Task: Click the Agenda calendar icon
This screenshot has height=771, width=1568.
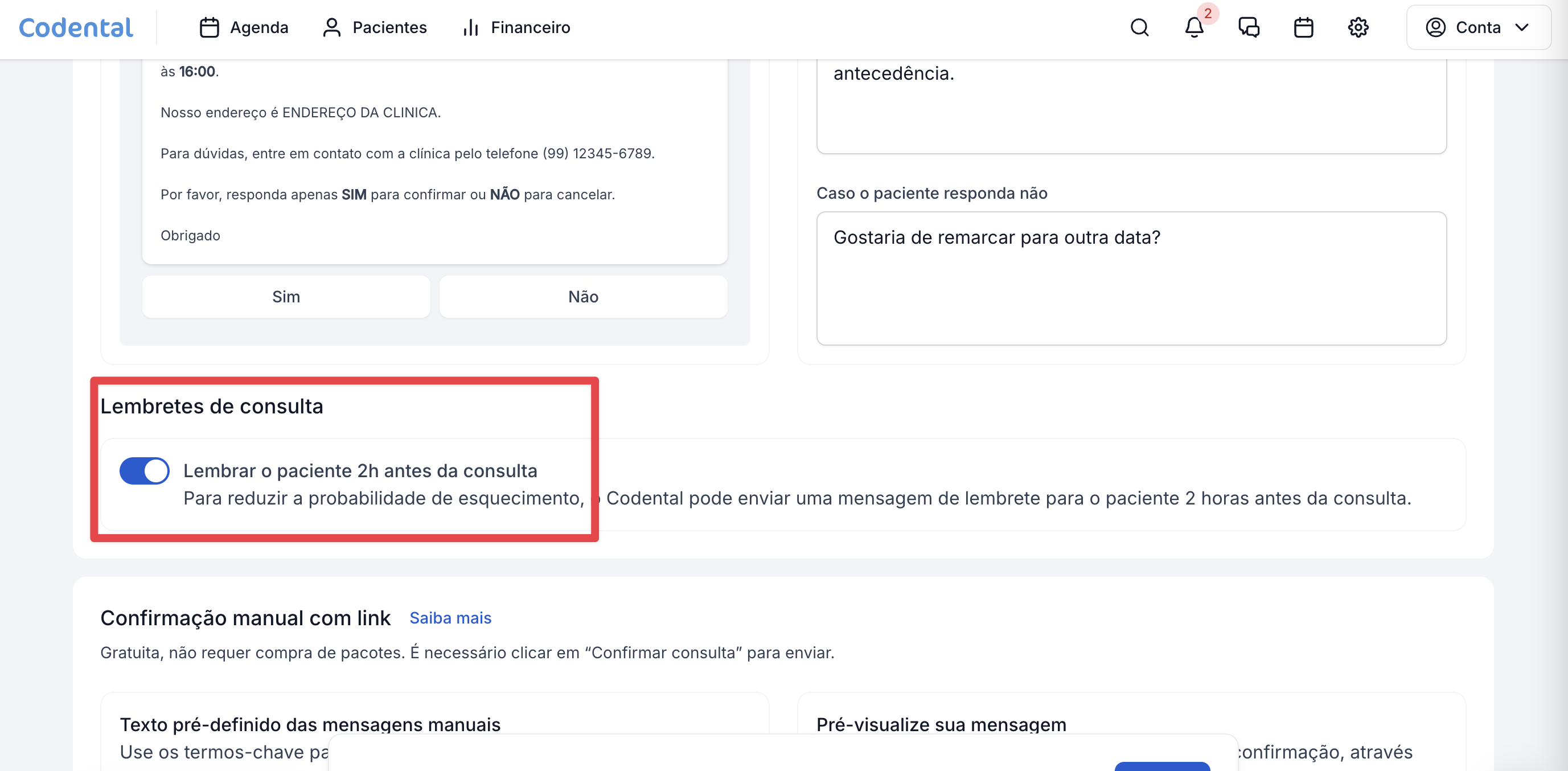Action: [x=209, y=27]
